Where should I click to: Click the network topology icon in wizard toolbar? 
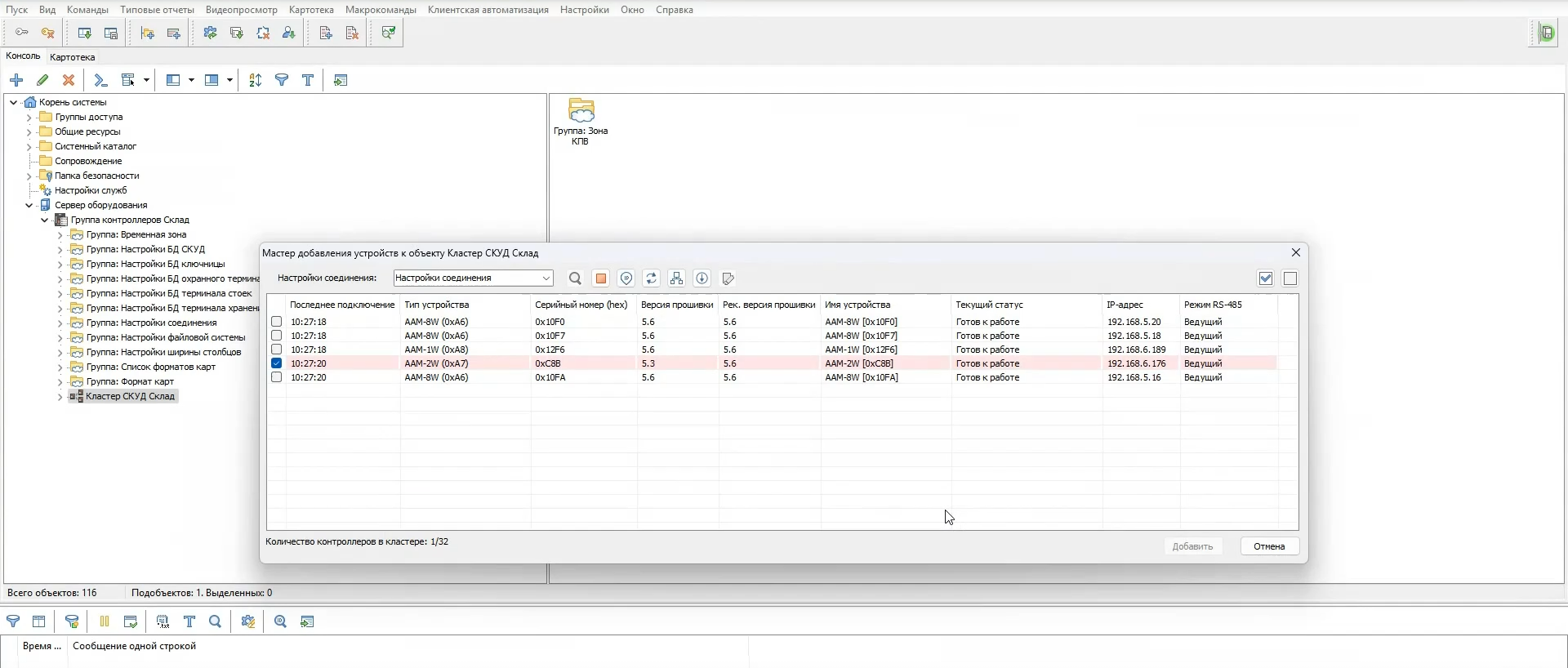677,279
